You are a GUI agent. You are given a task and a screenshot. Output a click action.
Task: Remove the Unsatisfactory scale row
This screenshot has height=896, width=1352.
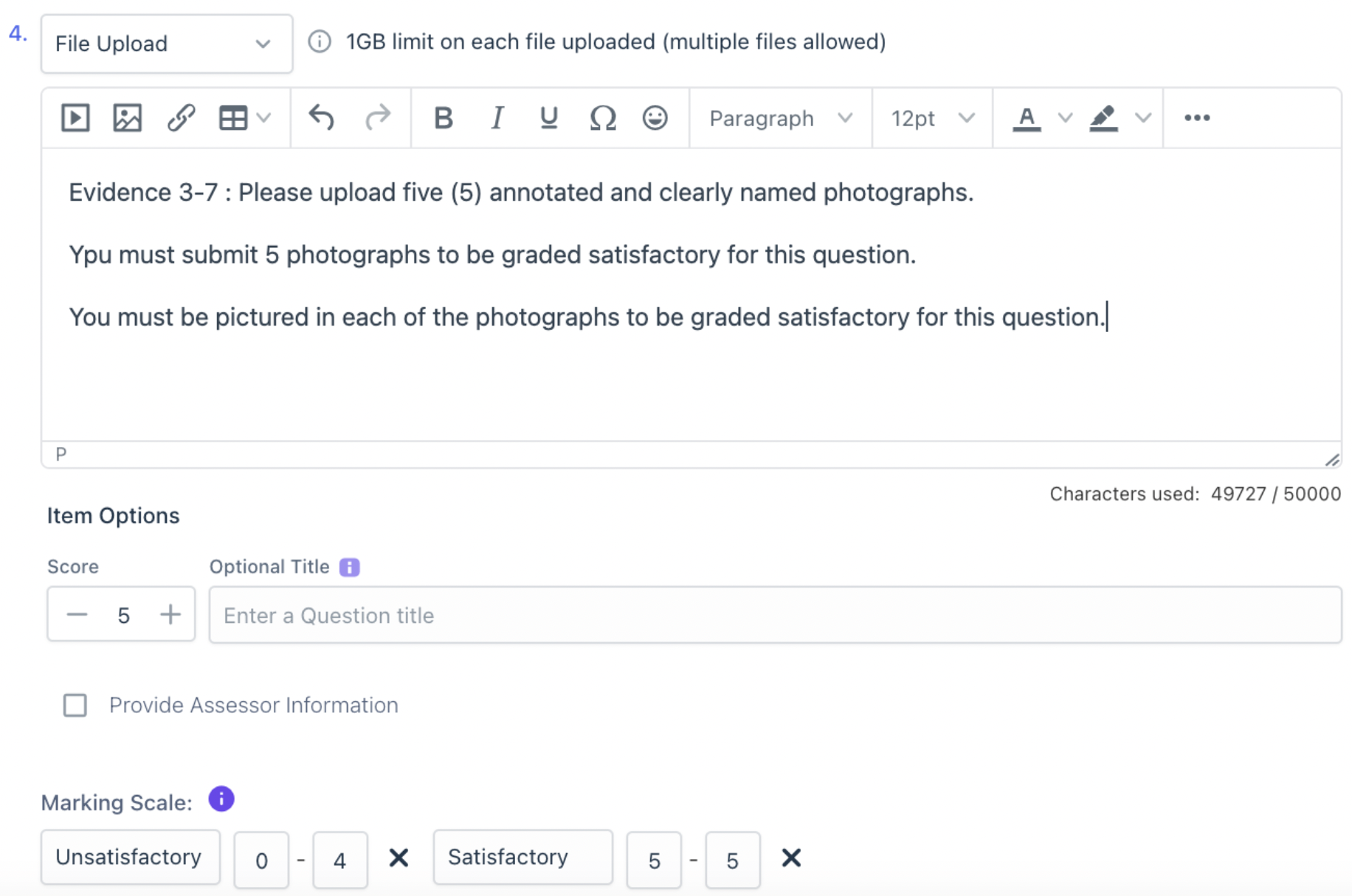tap(399, 858)
